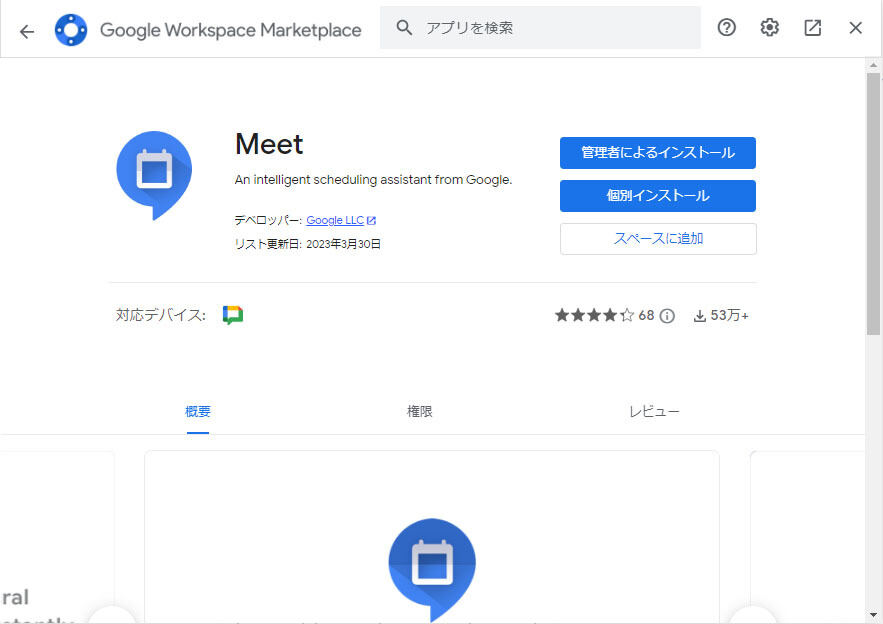This screenshot has width=883, height=624.
Task: Click the search magnifier icon
Action: coord(404,27)
